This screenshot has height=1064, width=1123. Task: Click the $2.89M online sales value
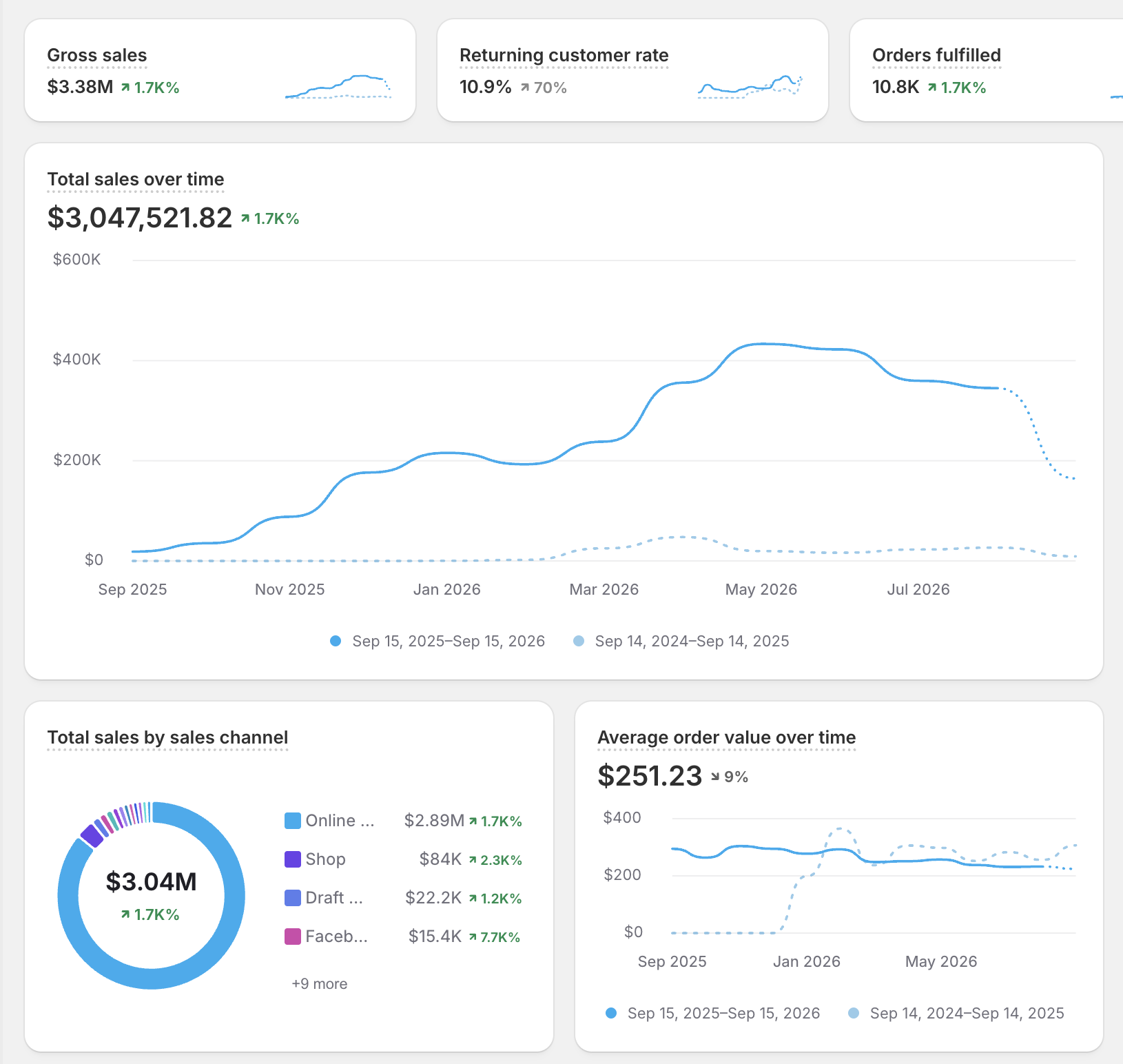click(434, 821)
